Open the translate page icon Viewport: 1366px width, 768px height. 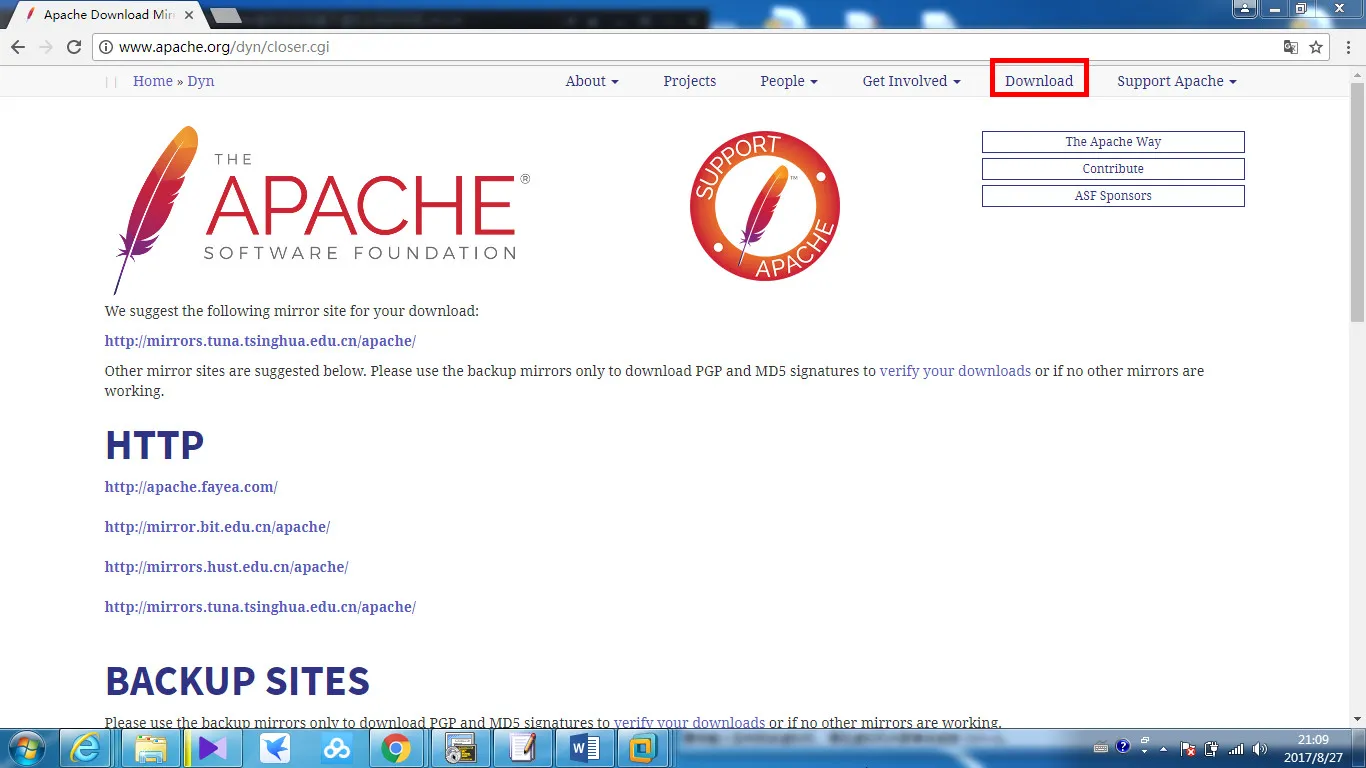[1291, 47]
